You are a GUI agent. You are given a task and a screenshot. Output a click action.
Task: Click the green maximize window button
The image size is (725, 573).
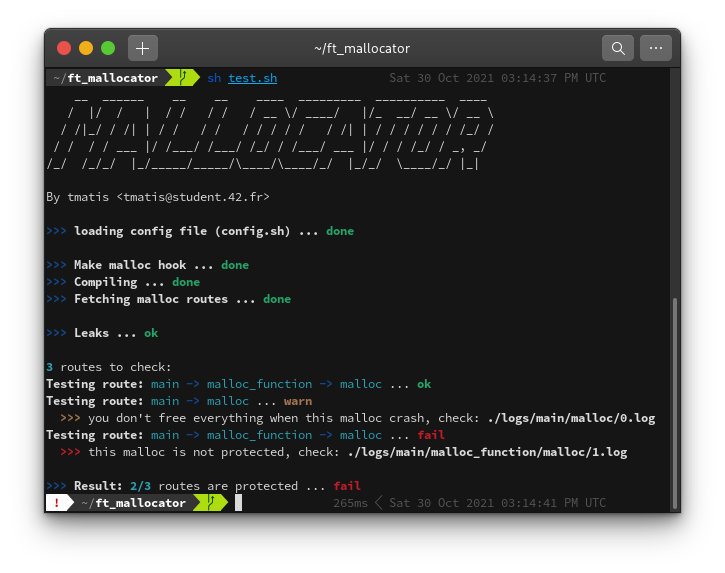click(x=108, y=48)
